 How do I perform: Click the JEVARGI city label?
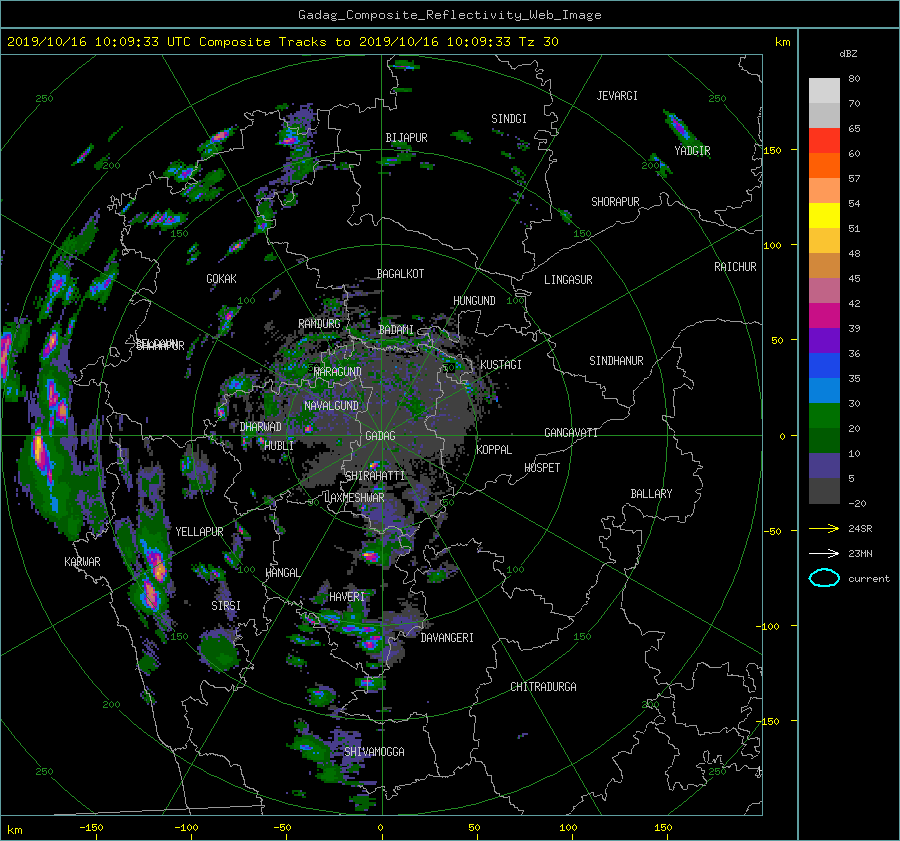tap(617, 96)
